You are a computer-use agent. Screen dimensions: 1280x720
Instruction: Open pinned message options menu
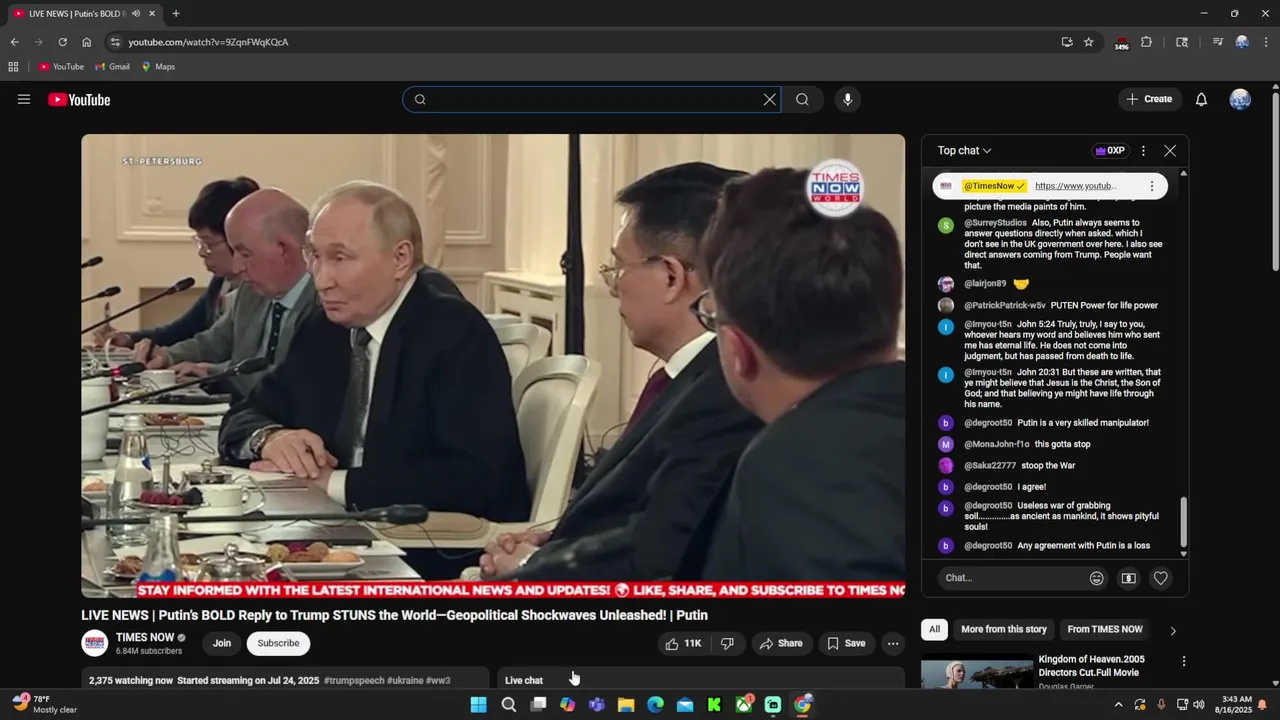click(x=1151, y=186)
